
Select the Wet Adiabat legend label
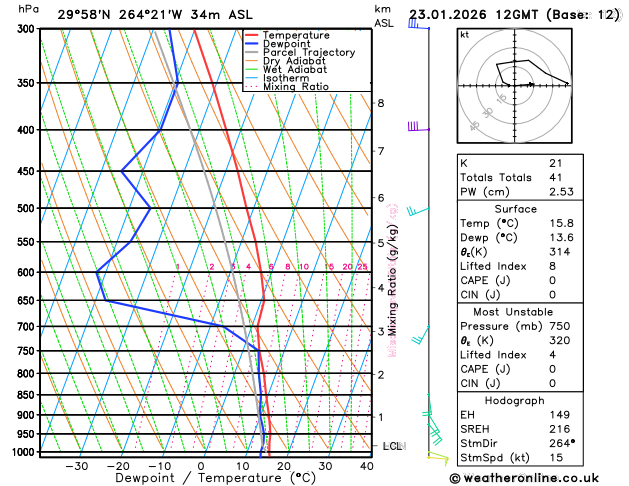tap(295, 69)
